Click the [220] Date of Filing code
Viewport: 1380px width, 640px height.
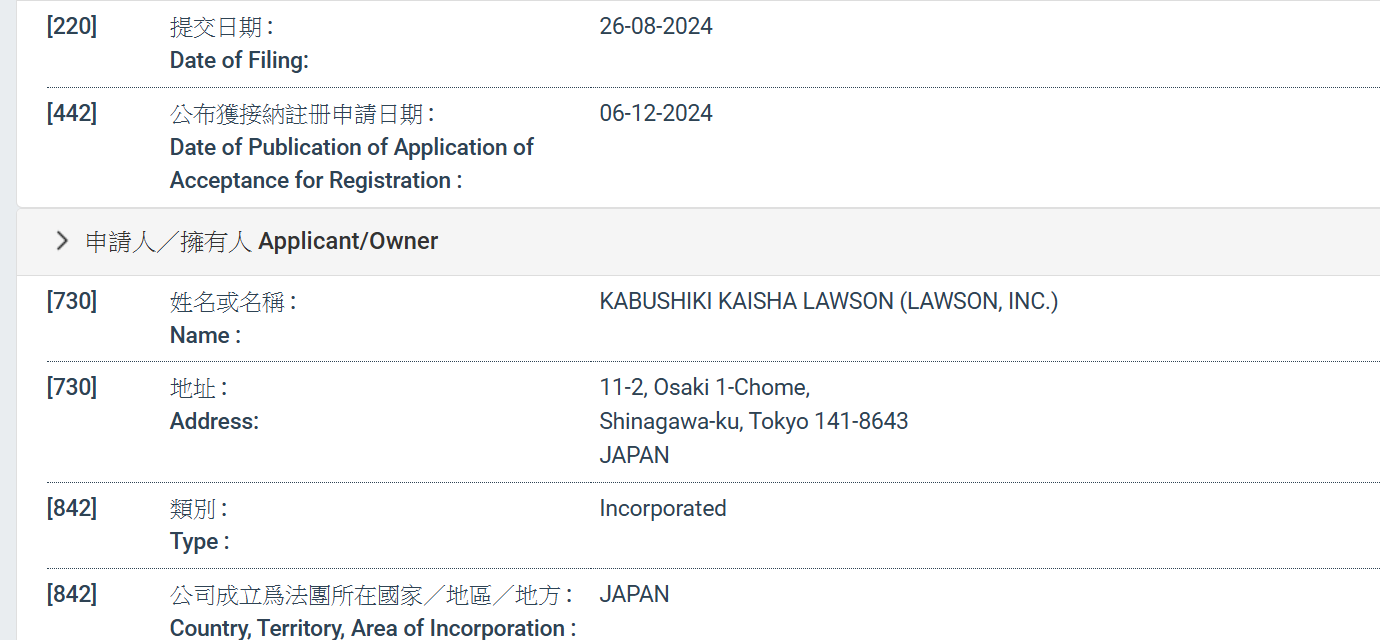[71, 26]
